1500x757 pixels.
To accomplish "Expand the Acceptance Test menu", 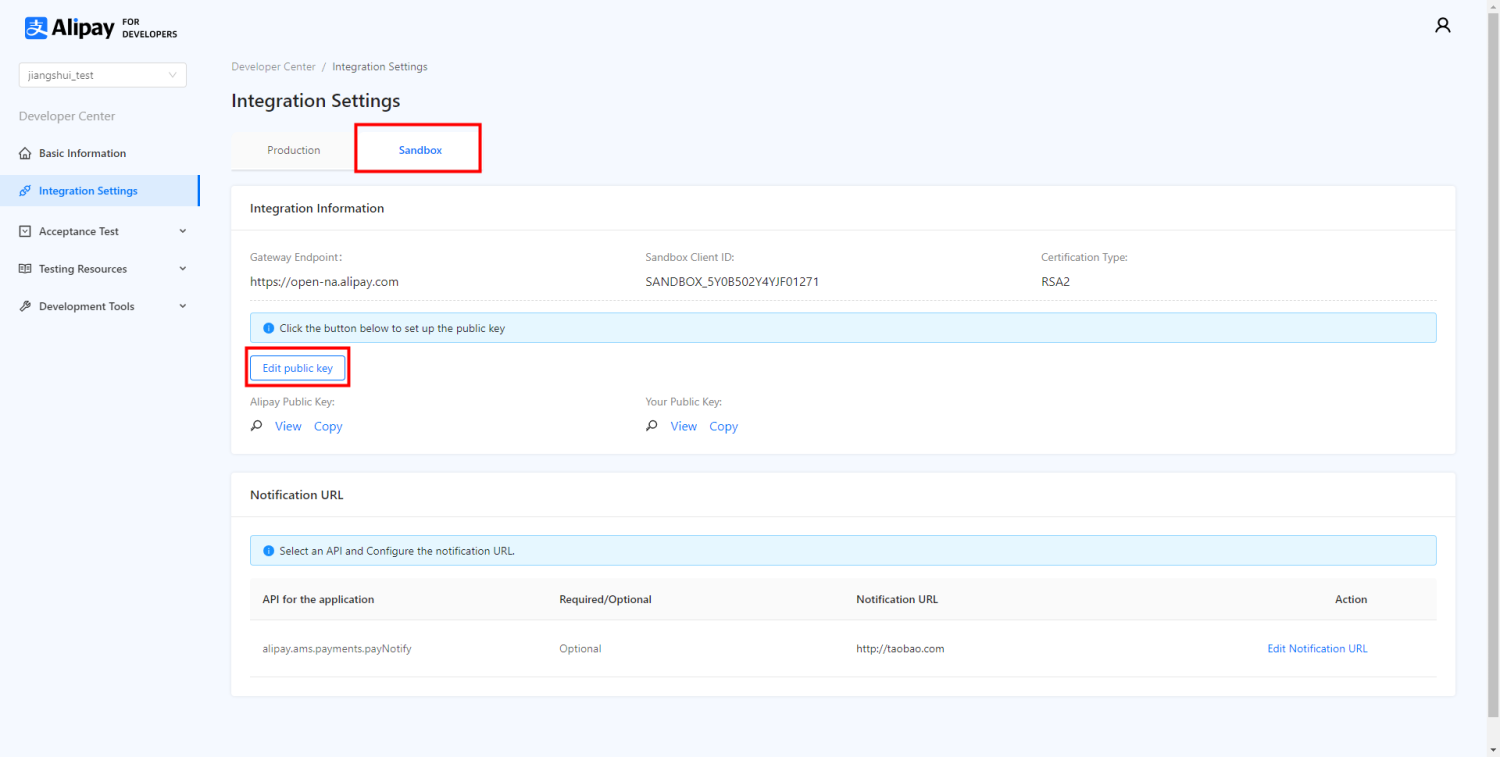I will tap(183, 231).
